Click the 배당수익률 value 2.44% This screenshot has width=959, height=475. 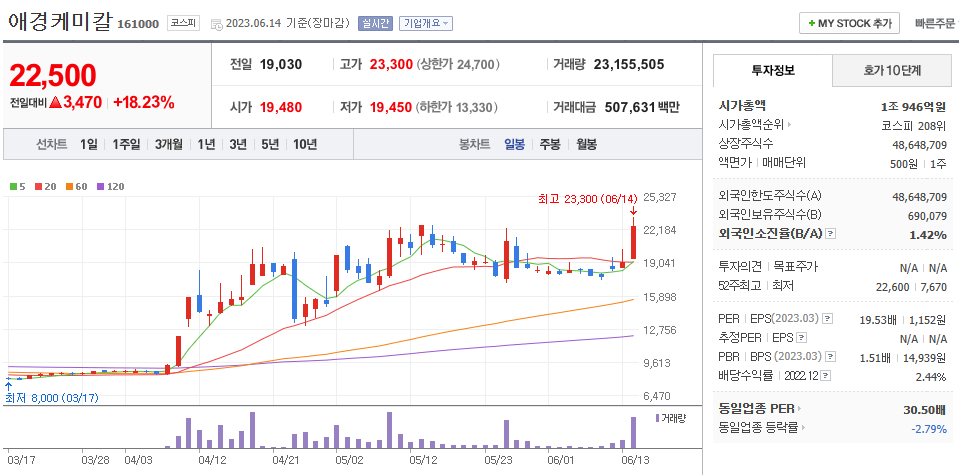point(931,377)
